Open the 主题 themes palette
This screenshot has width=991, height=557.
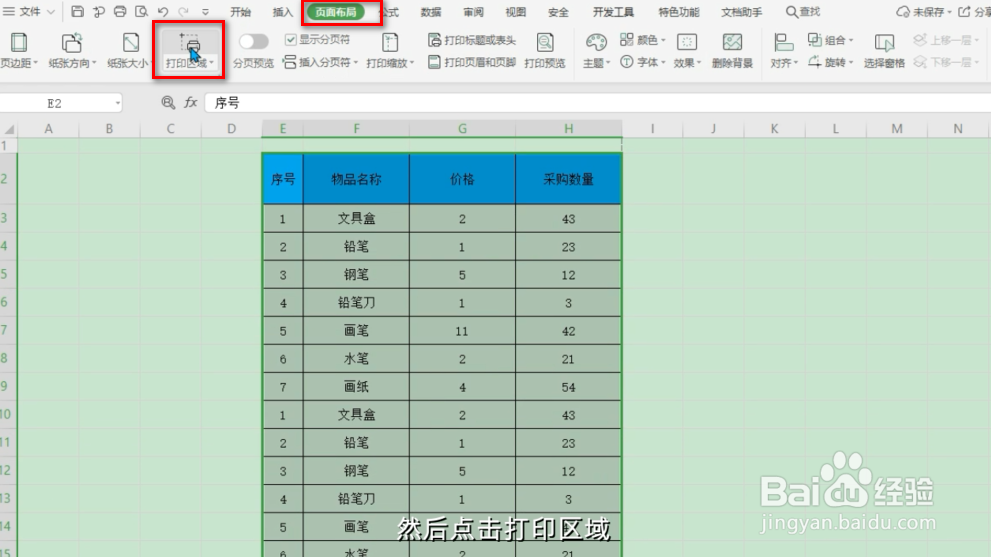596,51
